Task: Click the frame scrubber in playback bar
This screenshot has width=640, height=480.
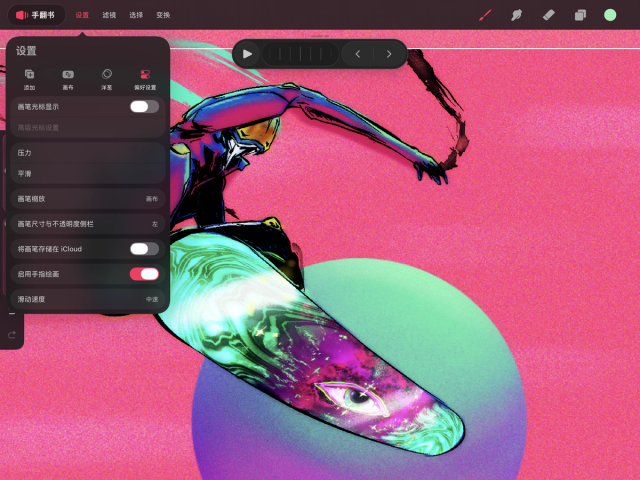Action: click(300, 54)
